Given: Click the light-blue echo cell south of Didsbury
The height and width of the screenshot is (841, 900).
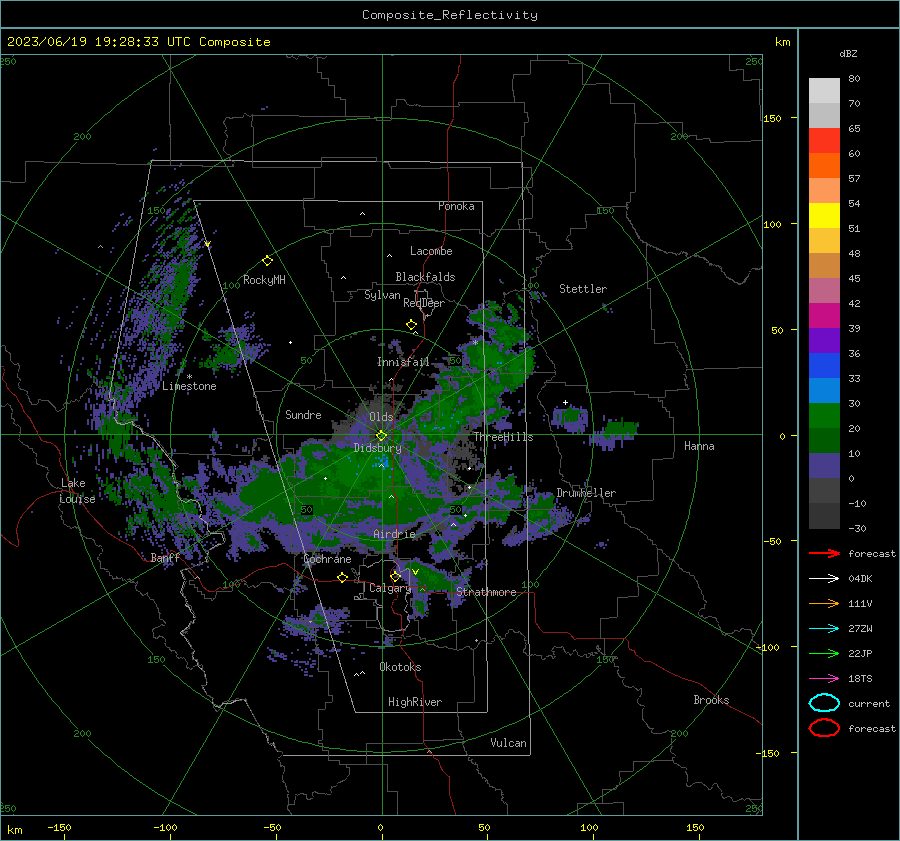Looking at the screenshot, I should click(x=383, y=462).
